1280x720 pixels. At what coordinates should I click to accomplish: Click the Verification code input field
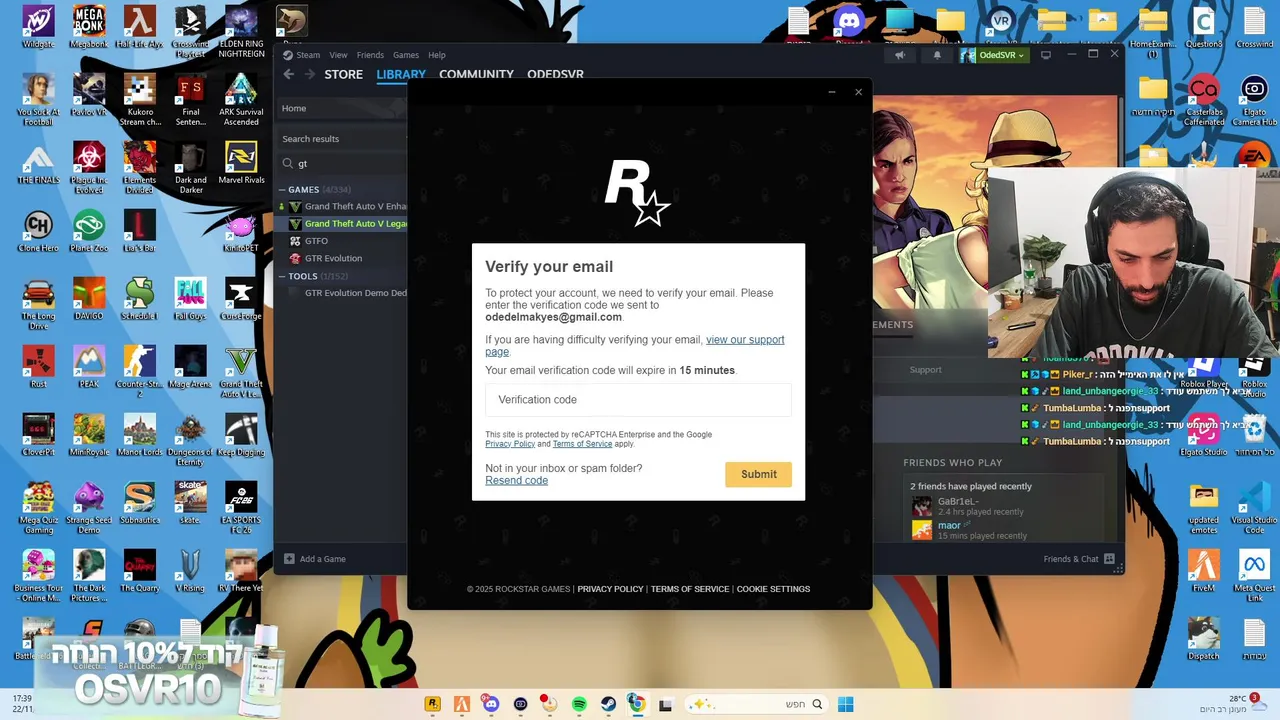(638, 400)
